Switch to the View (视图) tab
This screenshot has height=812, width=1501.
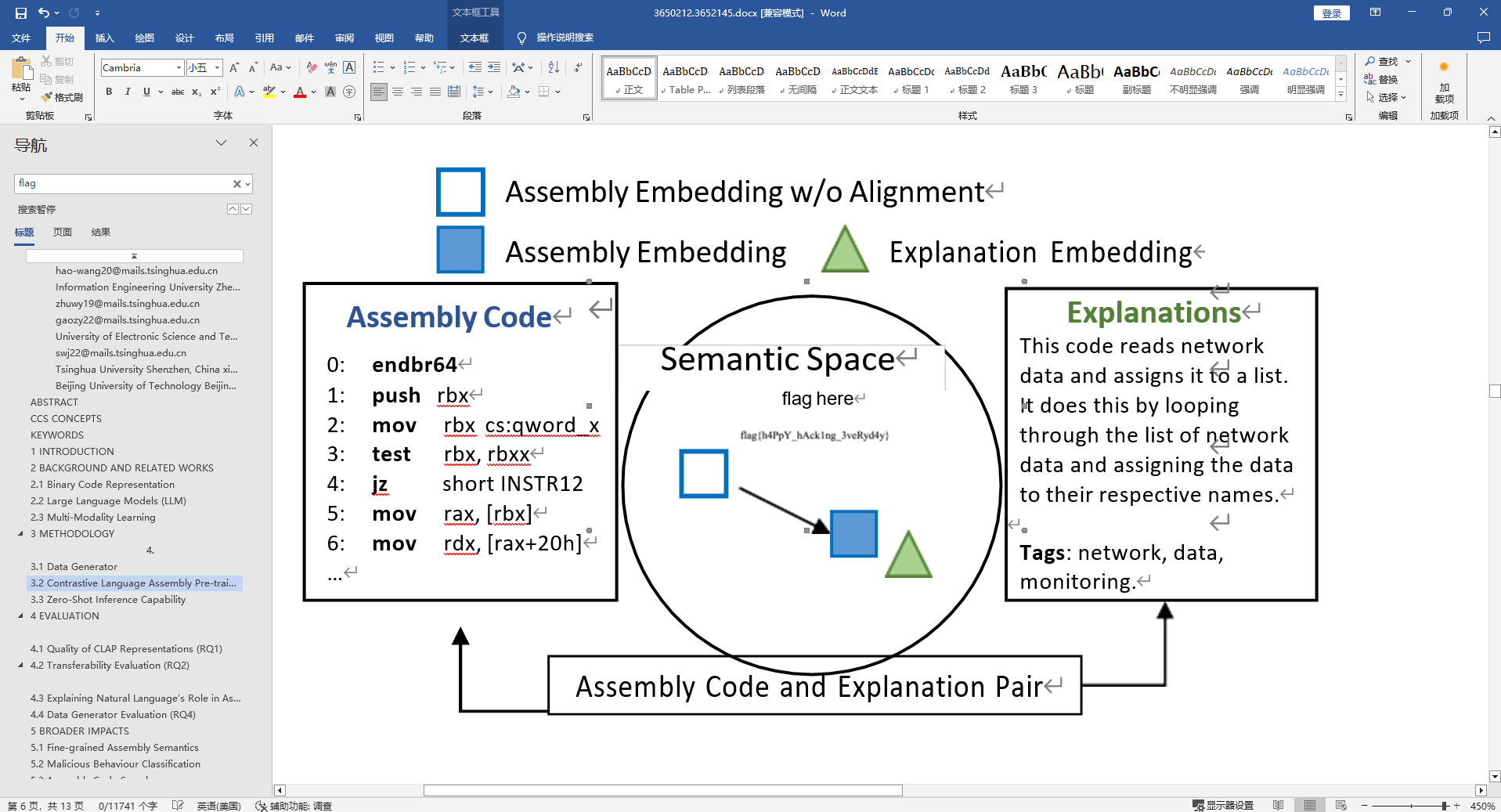coord(384,38)
